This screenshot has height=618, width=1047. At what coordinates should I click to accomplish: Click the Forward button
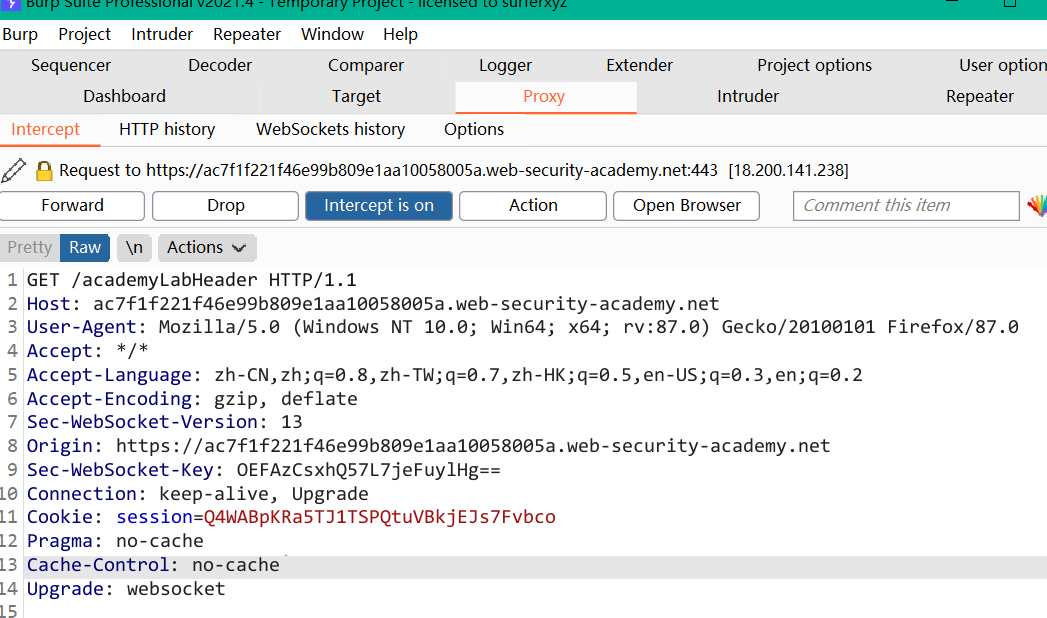72,206
